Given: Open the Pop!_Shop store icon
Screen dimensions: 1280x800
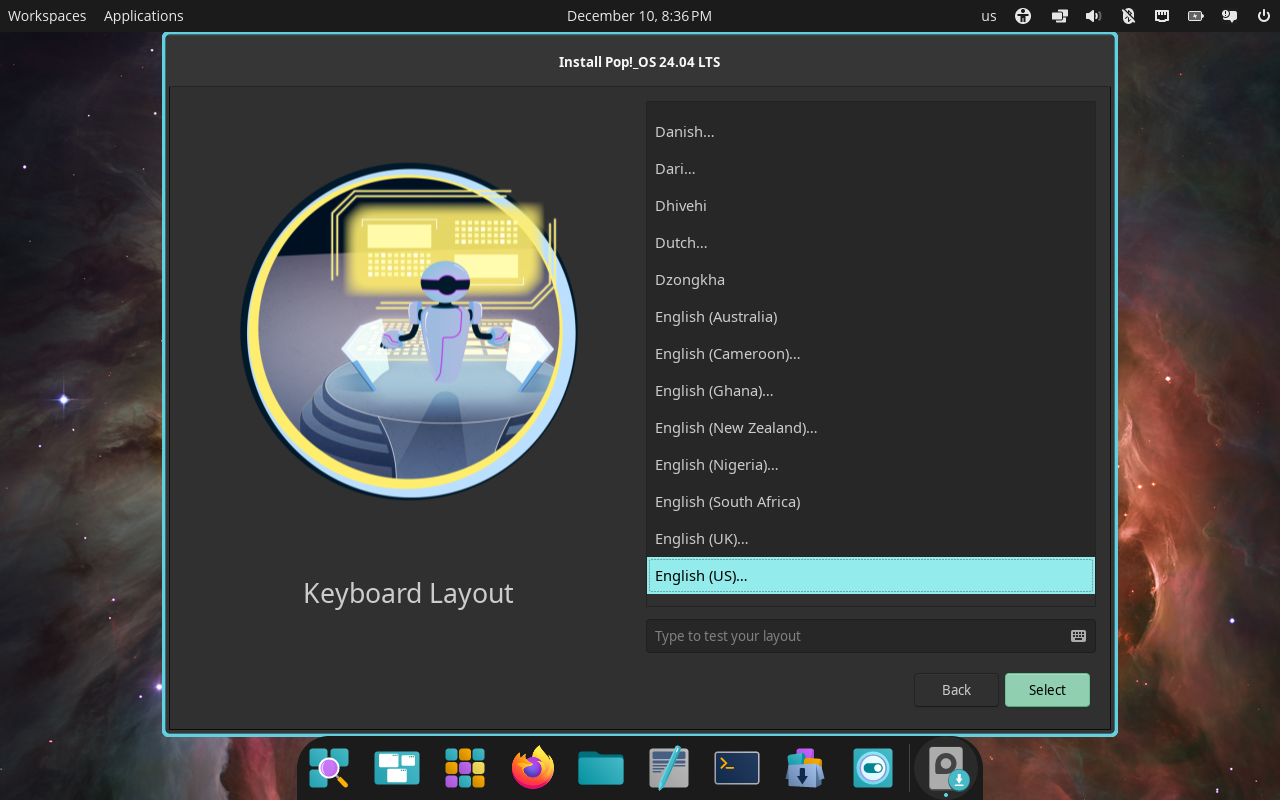Looking at the screenshot, I should click(804, 767).
